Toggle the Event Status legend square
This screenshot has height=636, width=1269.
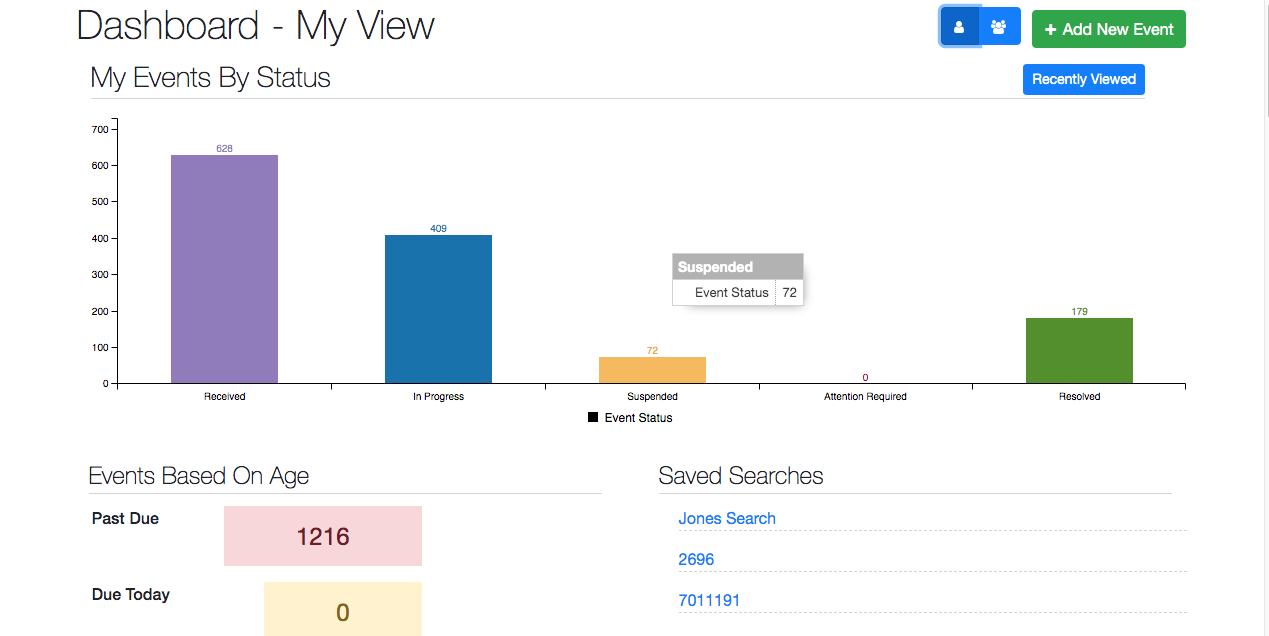point(593,418)
